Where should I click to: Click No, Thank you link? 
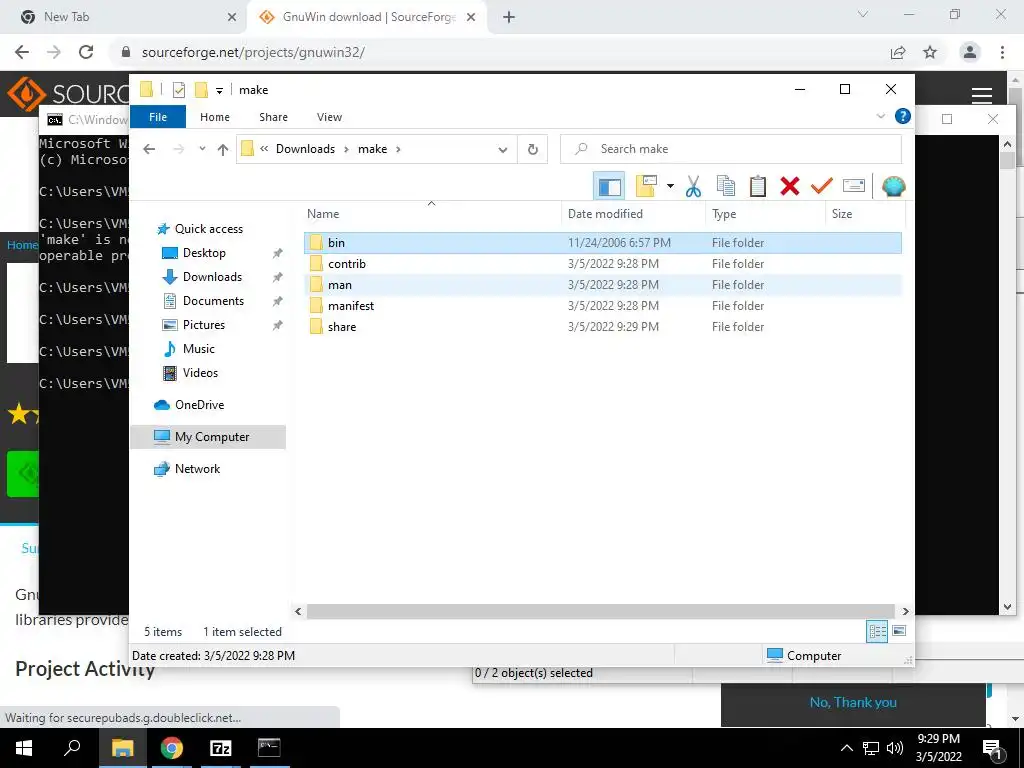click(853, 702)
